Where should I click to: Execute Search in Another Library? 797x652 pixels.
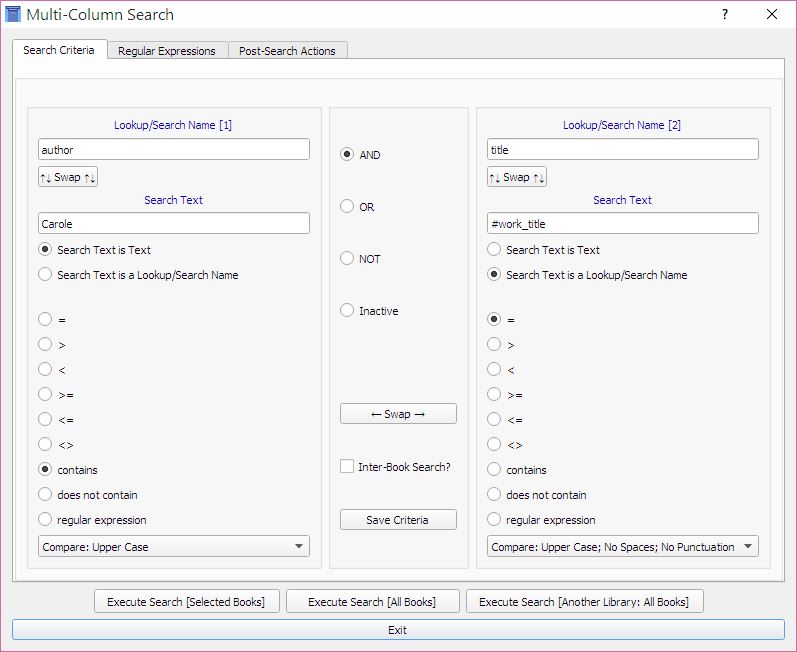coord(584,602)
